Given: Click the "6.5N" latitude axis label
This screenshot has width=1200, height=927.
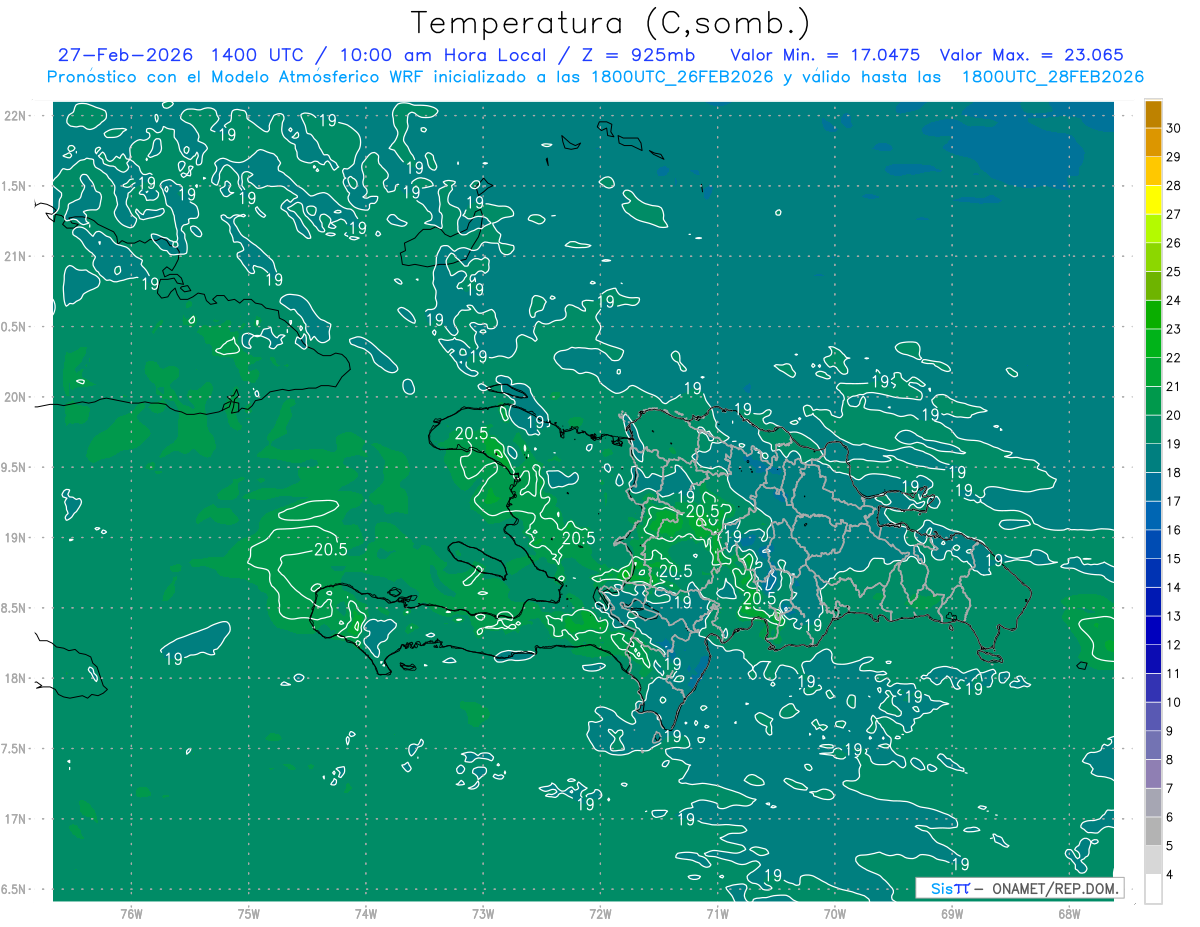Looking at the screenshot, I should [x=15, y=889].
